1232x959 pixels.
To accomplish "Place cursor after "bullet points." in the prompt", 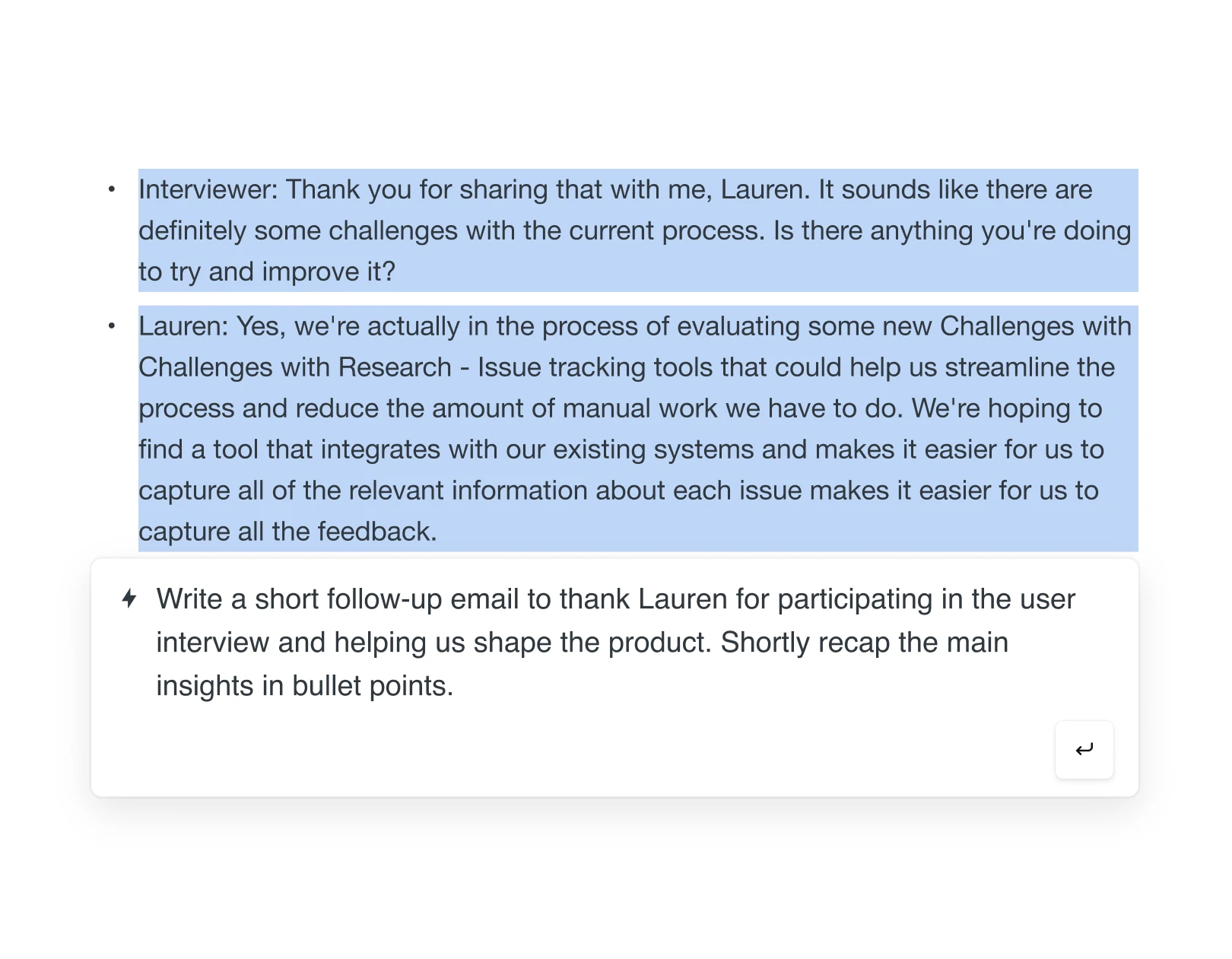I will 454,686.
